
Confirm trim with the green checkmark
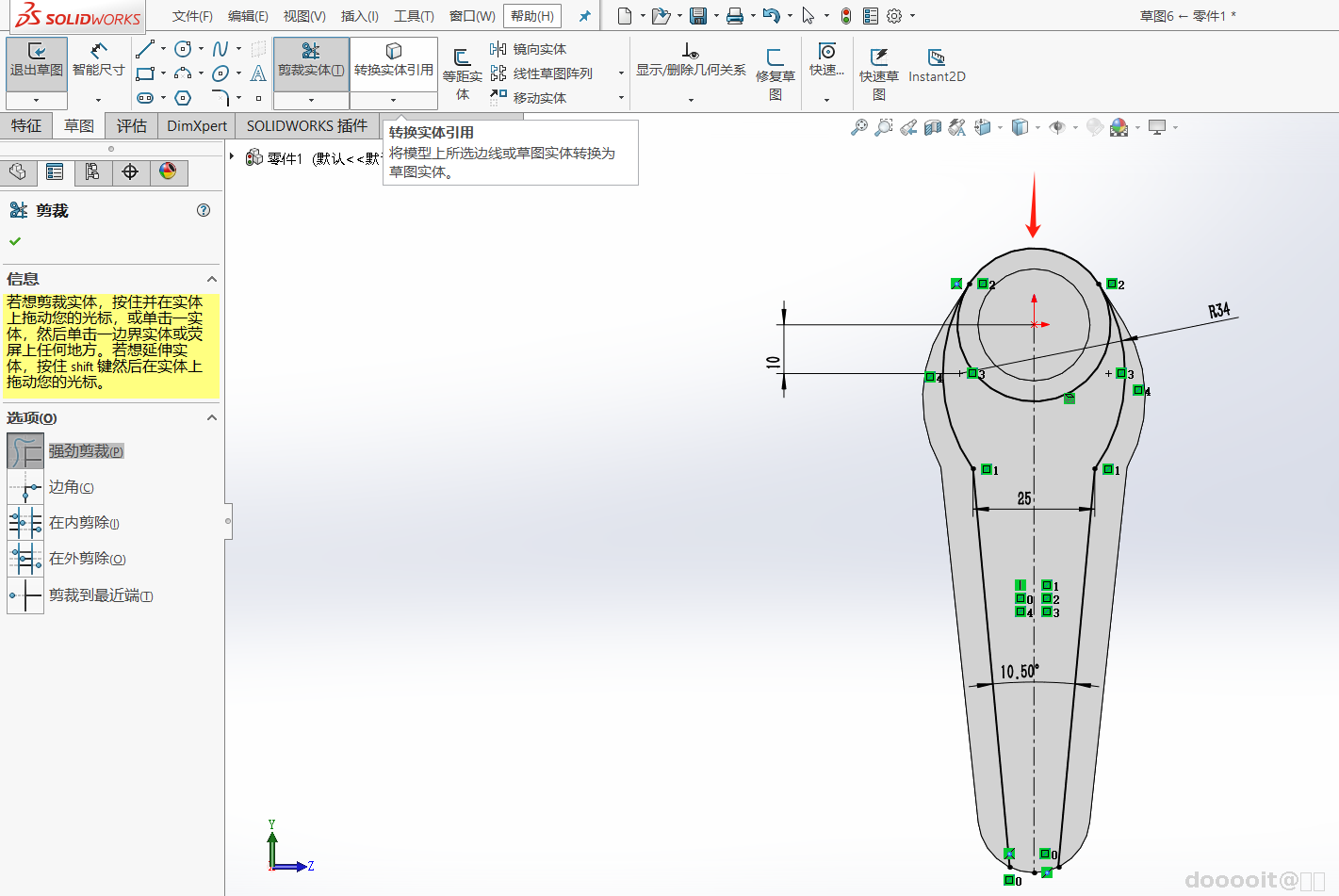click(15, 241)
